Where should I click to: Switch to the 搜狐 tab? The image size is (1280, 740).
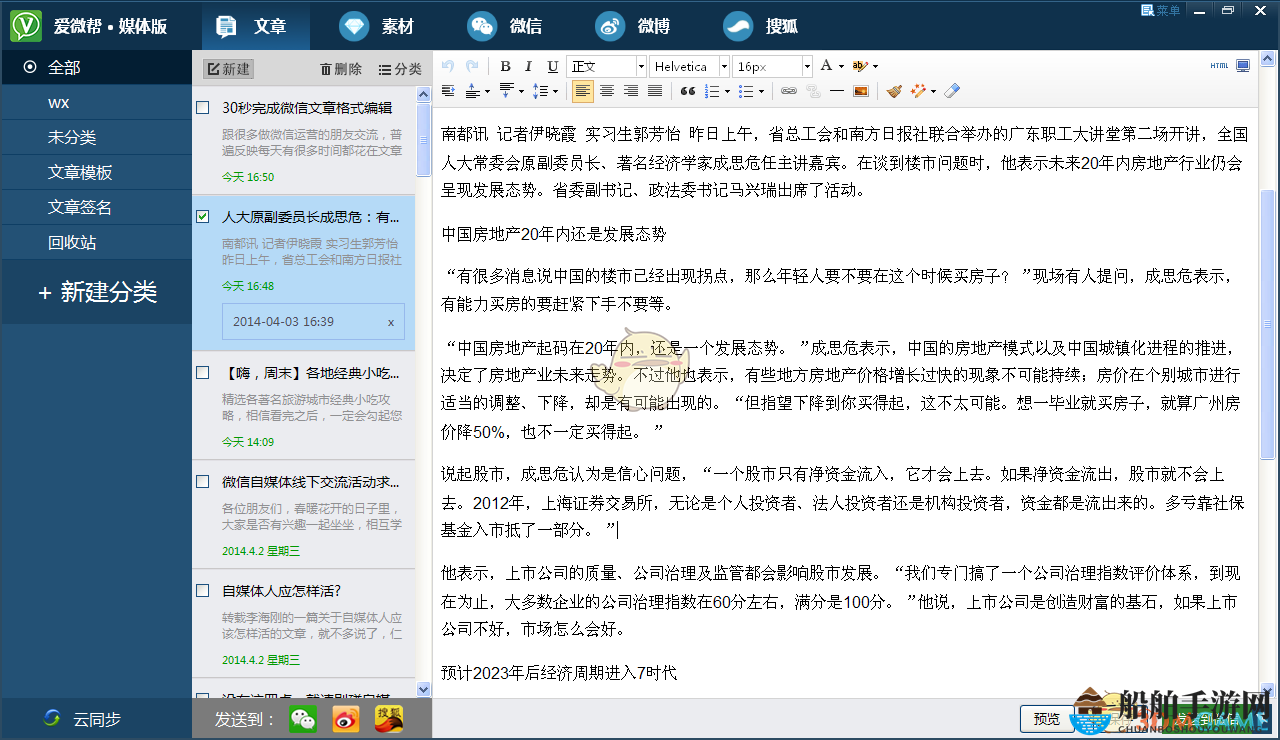click(x=760, y=26)
